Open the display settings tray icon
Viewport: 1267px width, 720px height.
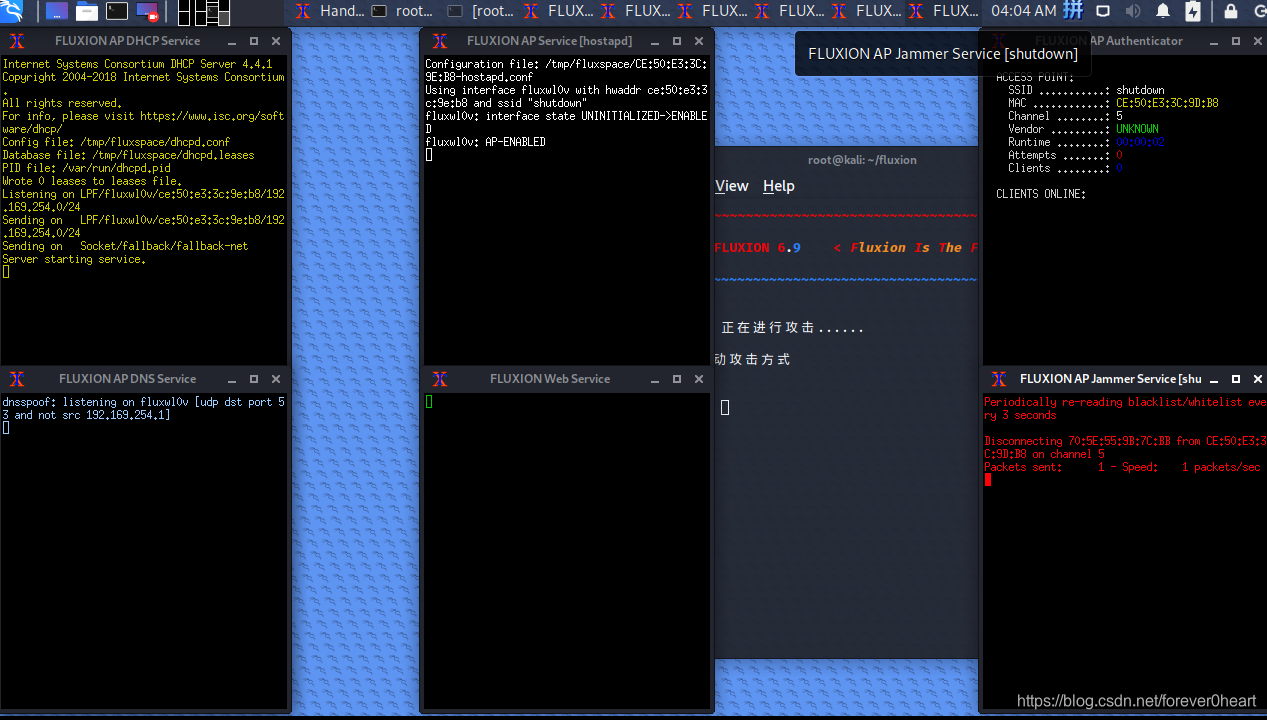pos(1103,12)
